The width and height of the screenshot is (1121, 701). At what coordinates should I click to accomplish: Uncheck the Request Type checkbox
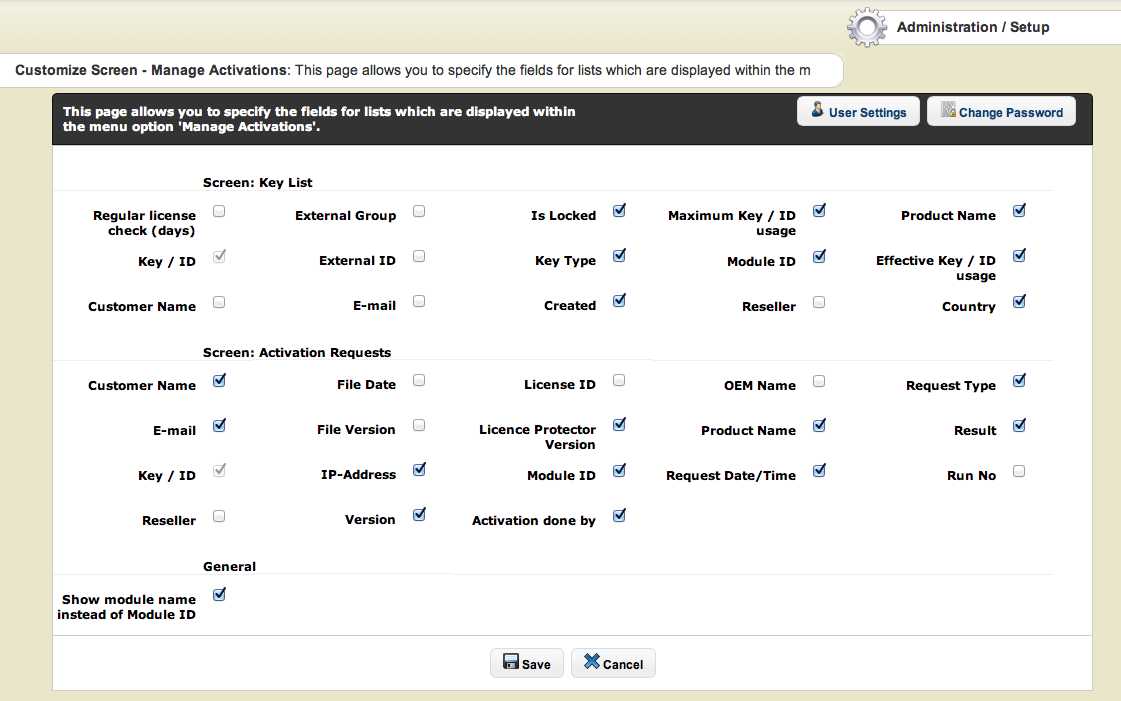click(x=1019, y=381)
